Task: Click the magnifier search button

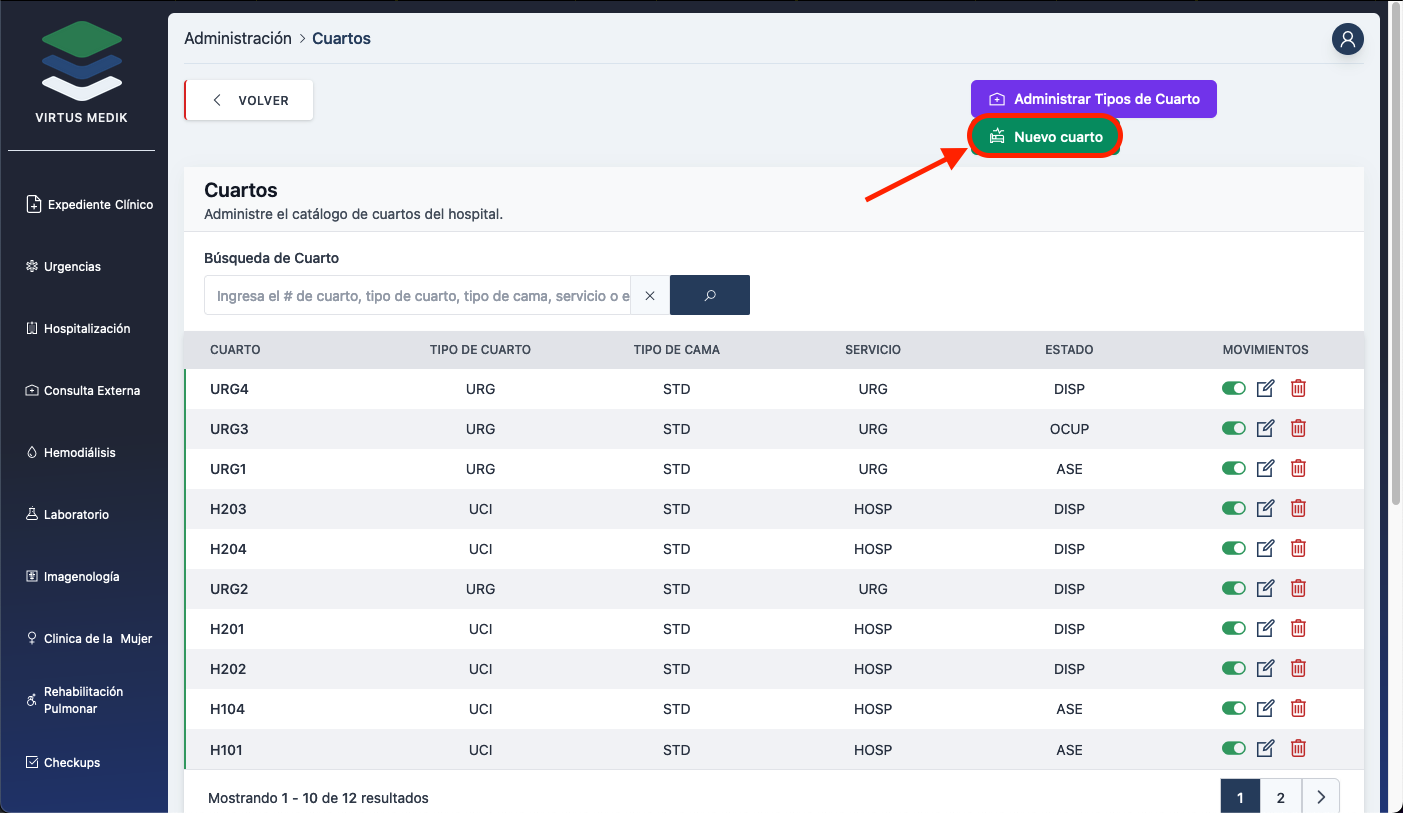Action: [x=710, y=296]
